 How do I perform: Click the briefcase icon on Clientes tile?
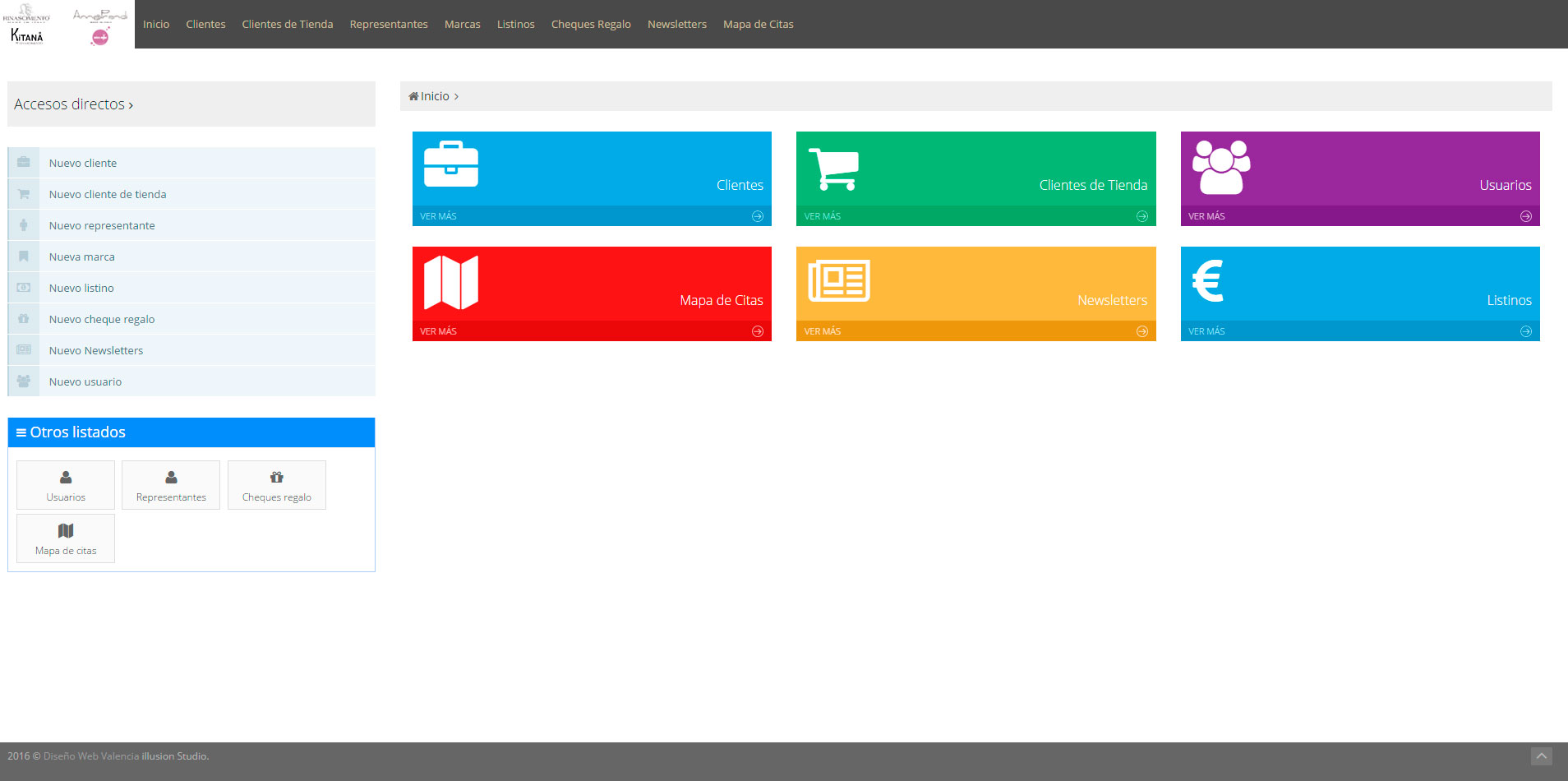(450, 164)
